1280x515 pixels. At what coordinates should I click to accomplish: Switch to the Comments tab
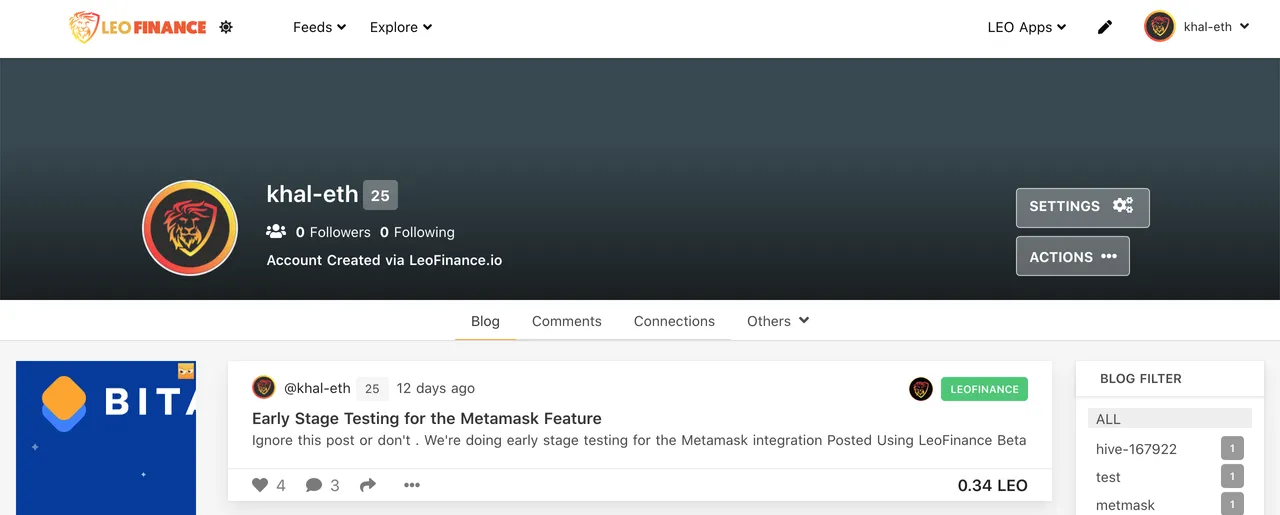(567, 321)
